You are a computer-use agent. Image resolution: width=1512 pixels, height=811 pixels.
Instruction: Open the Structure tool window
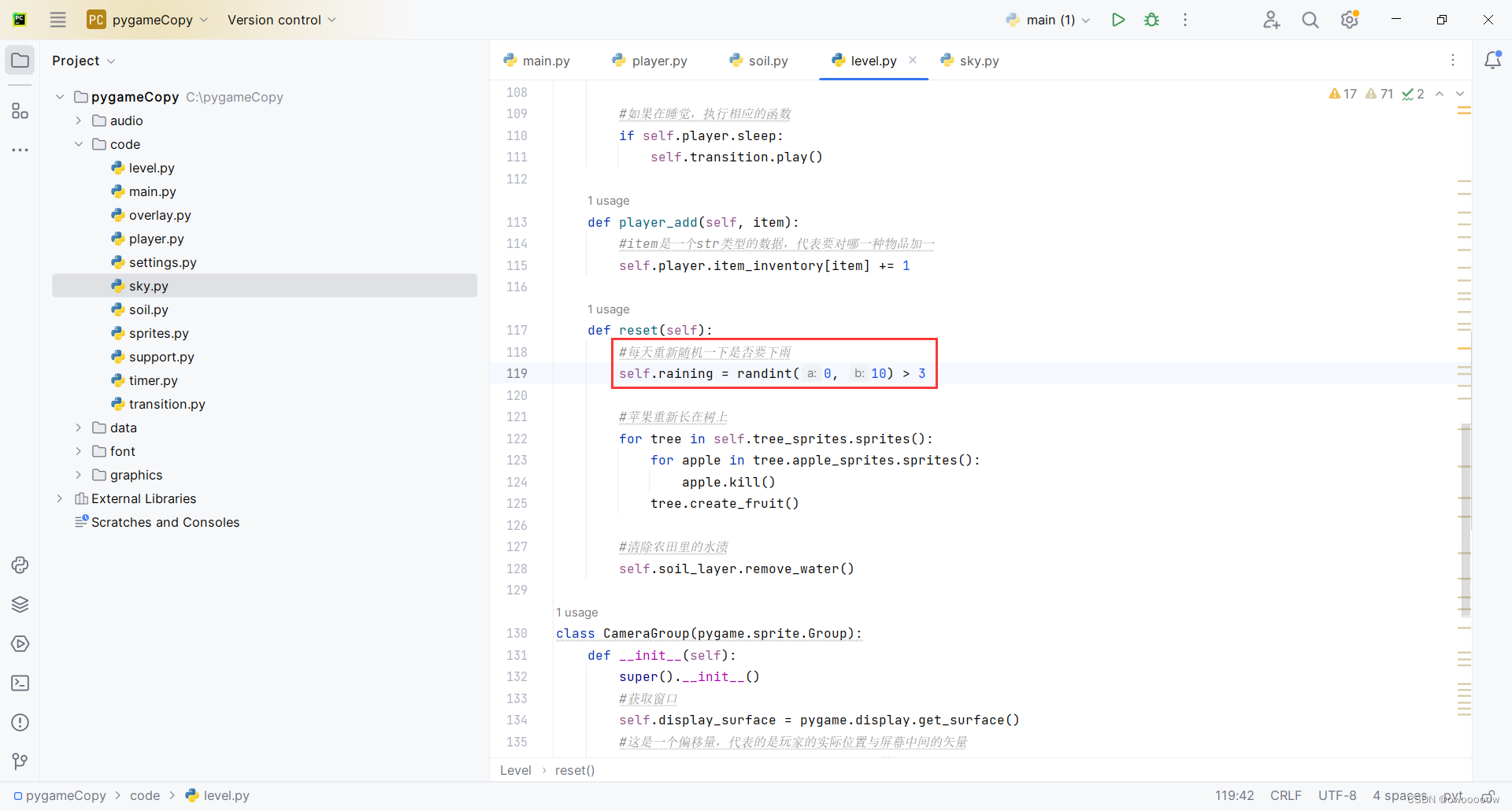pos(20,111)
